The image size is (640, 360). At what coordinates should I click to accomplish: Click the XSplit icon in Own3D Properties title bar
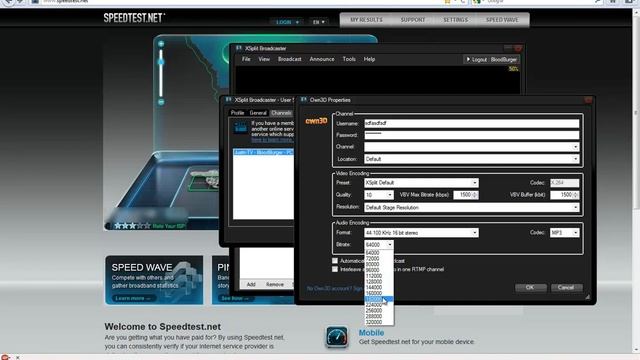click(304, 100)
